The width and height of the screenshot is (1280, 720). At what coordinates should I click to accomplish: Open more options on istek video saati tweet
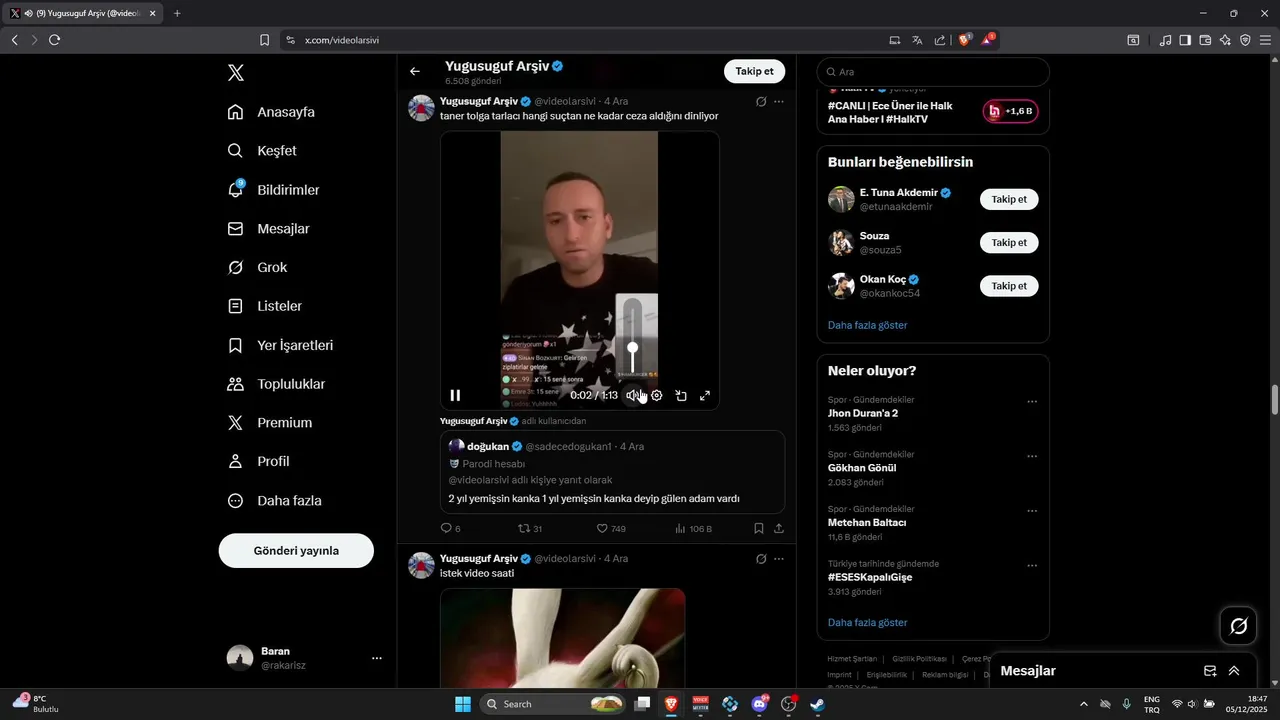pos(779,558)
